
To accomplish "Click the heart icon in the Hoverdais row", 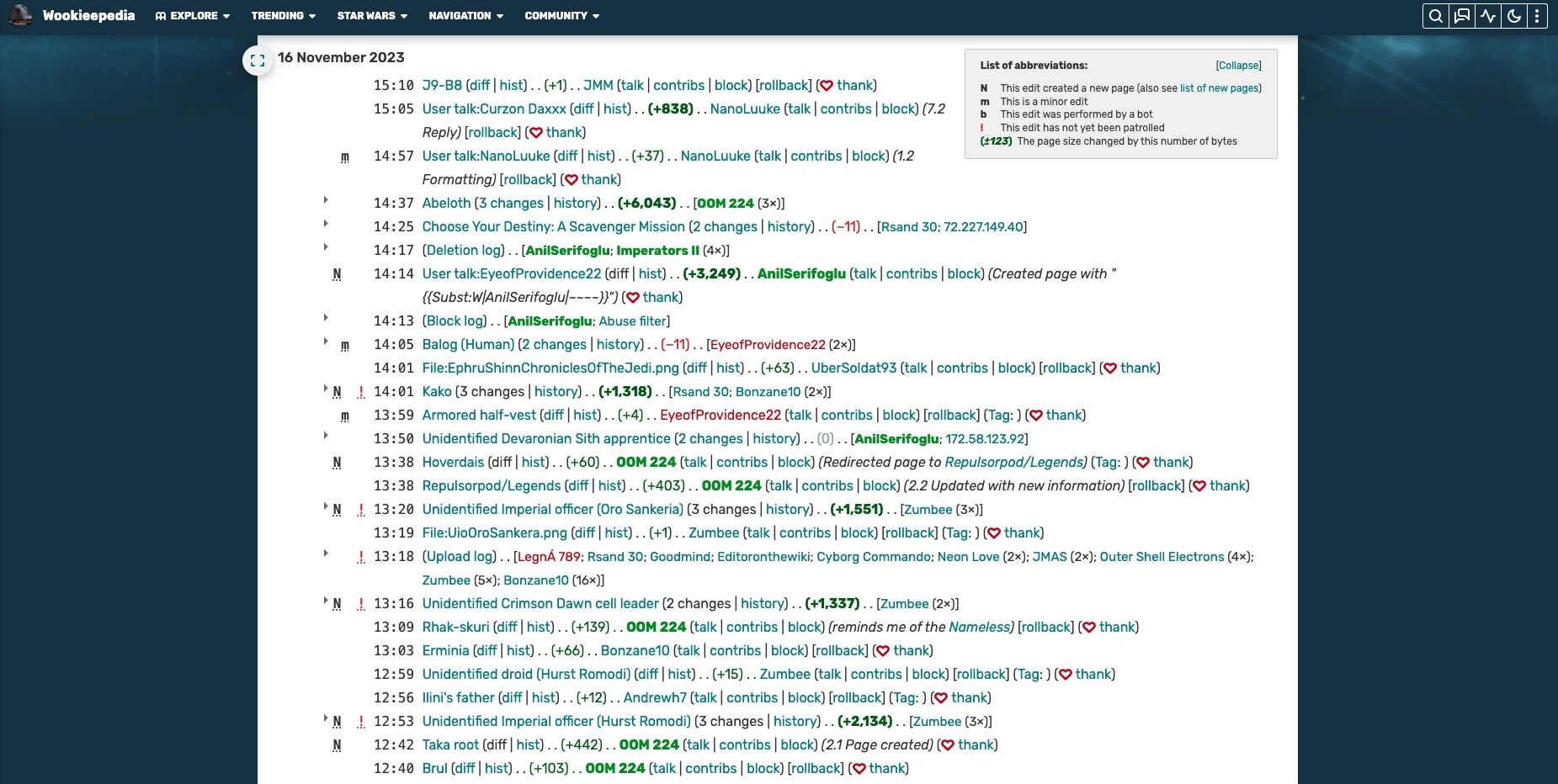I will 1143,463.
